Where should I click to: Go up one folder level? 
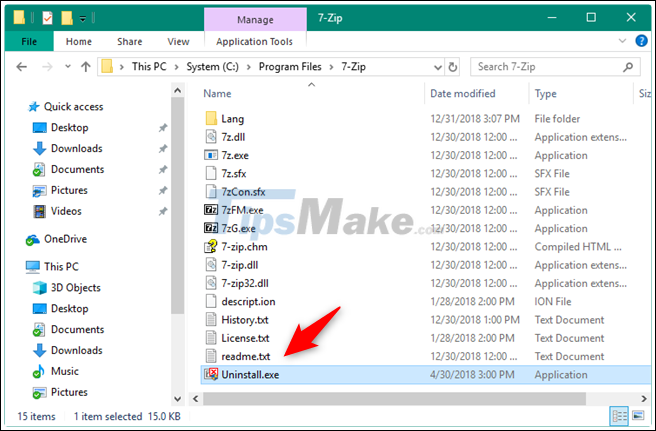point(86,67)
